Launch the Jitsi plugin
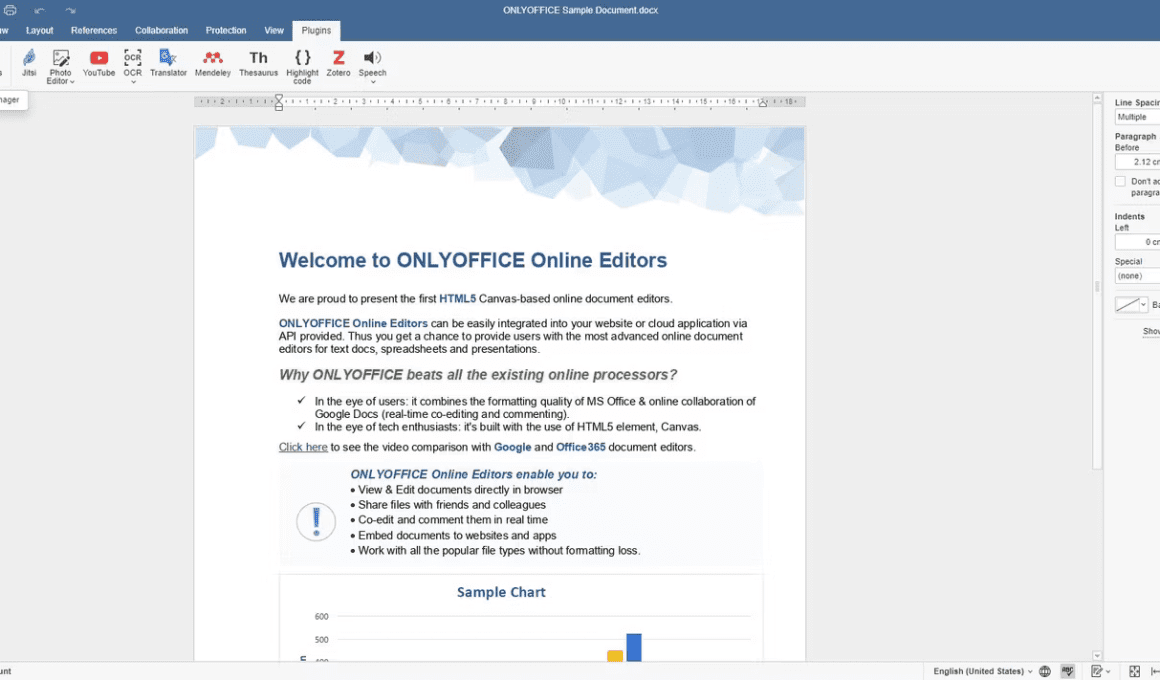The height and width of the screenshot is (680, 1160). pos(29,63)
